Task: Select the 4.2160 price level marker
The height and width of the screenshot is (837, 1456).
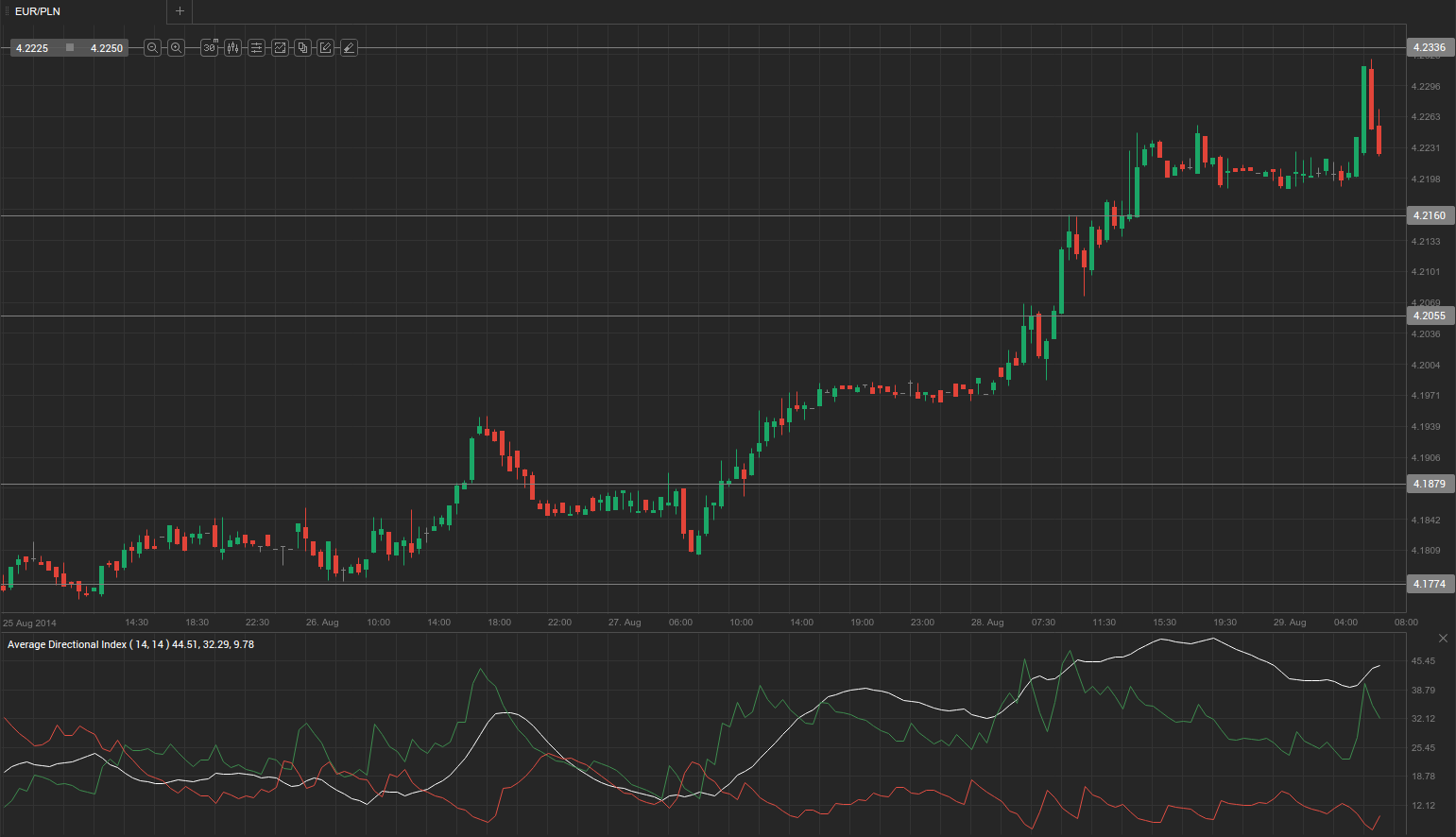Action: pos(1429,215)
